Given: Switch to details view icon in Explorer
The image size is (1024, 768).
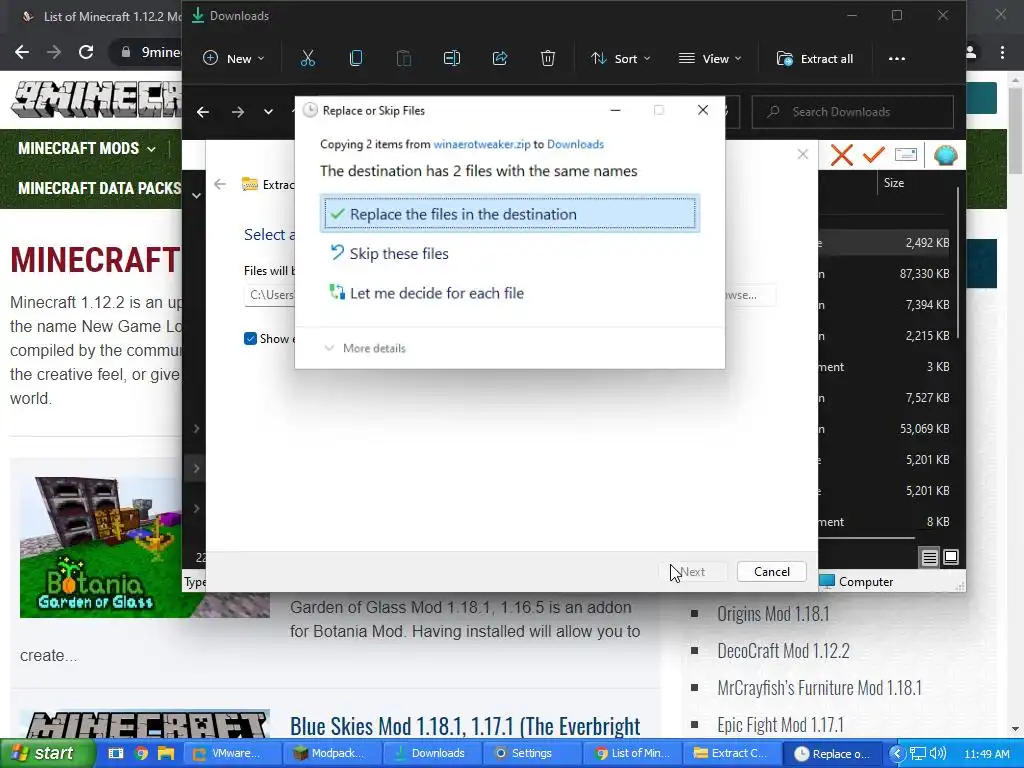Looking at the screenshot, I should point(929,557).
